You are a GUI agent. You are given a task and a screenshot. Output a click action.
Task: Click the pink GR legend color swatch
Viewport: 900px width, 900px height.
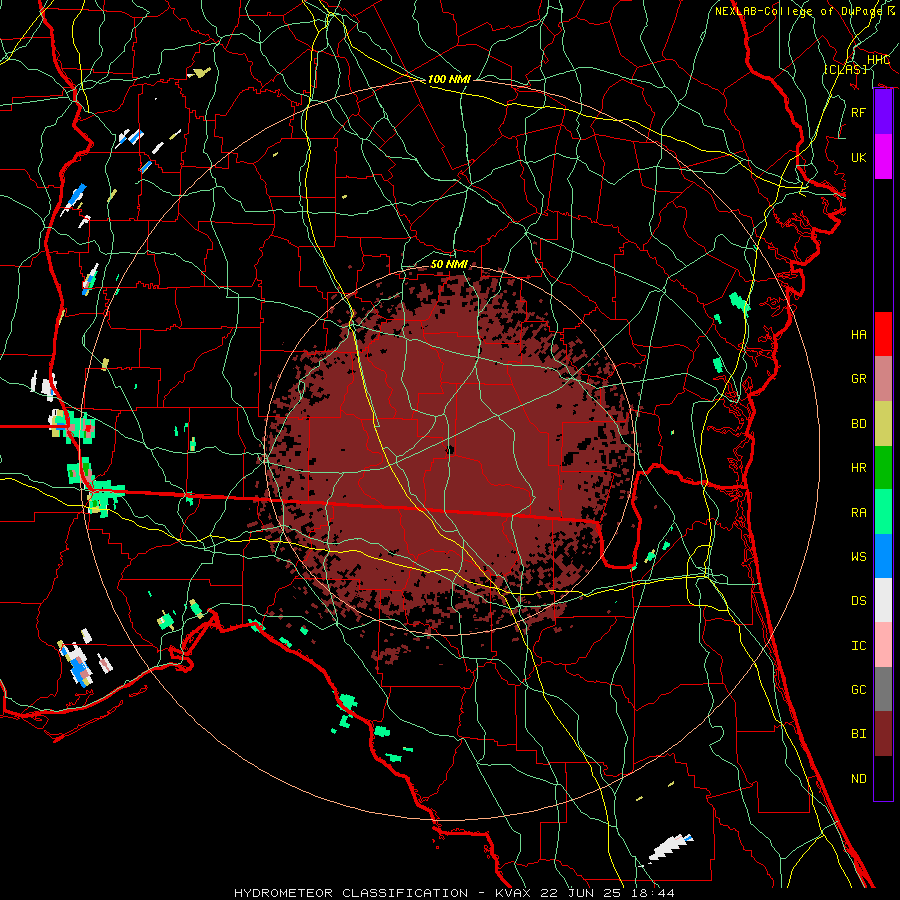883,378
